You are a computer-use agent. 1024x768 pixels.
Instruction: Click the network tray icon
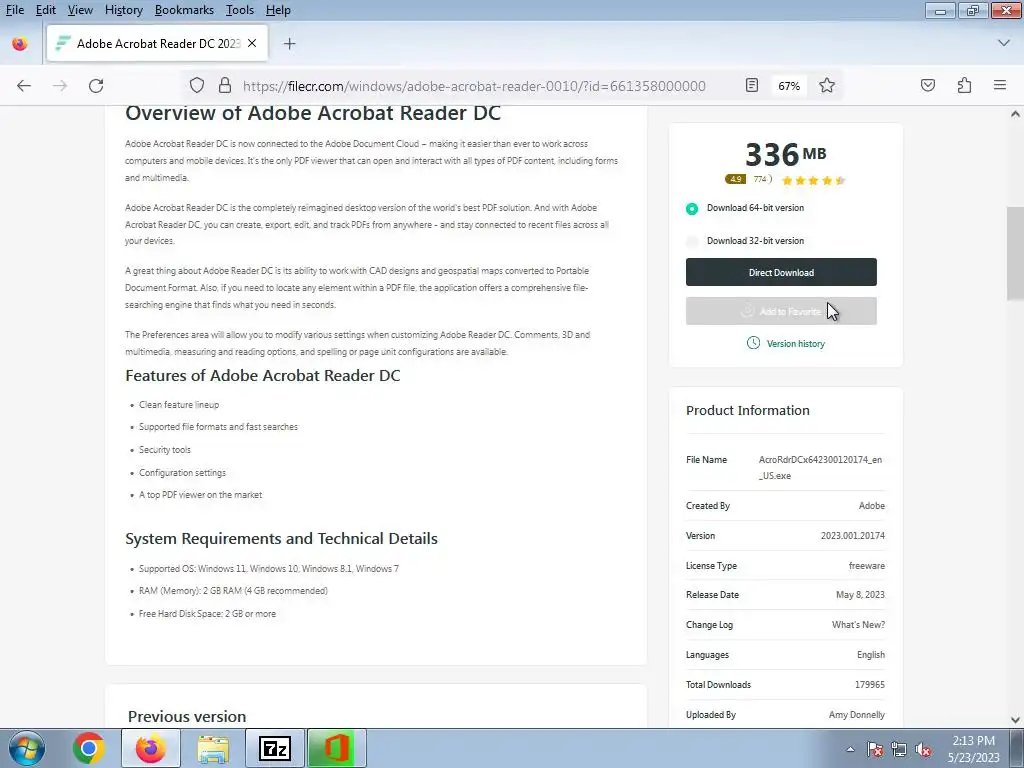click(899, 749)
